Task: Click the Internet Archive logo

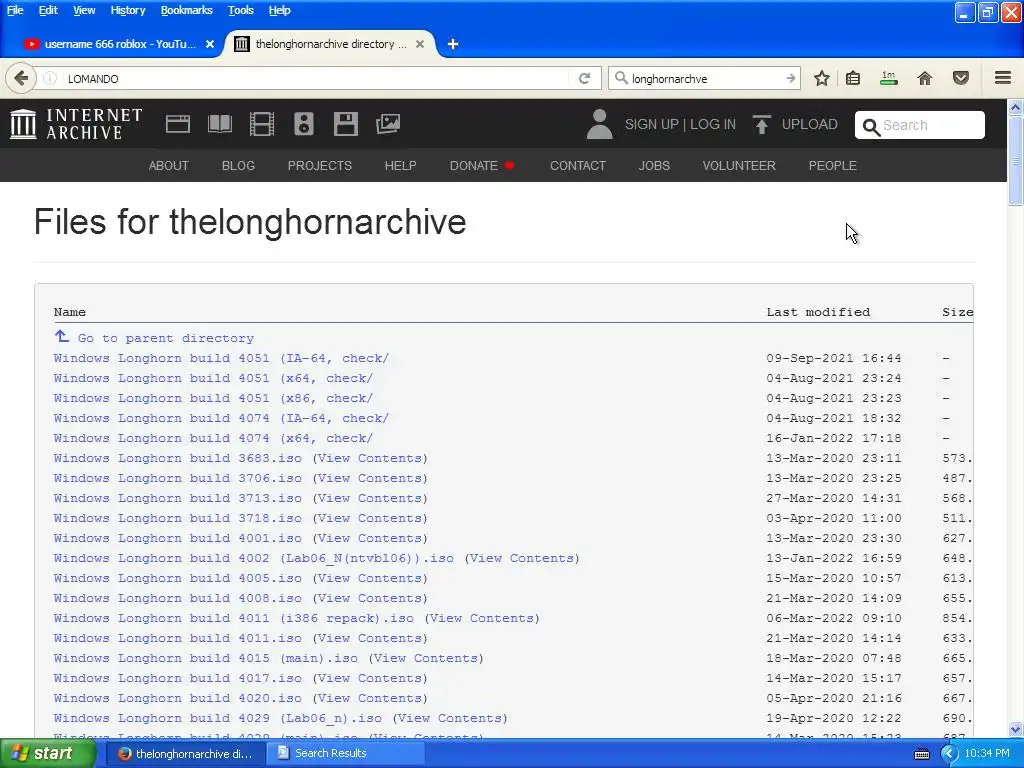Action: tap(76, 124)
